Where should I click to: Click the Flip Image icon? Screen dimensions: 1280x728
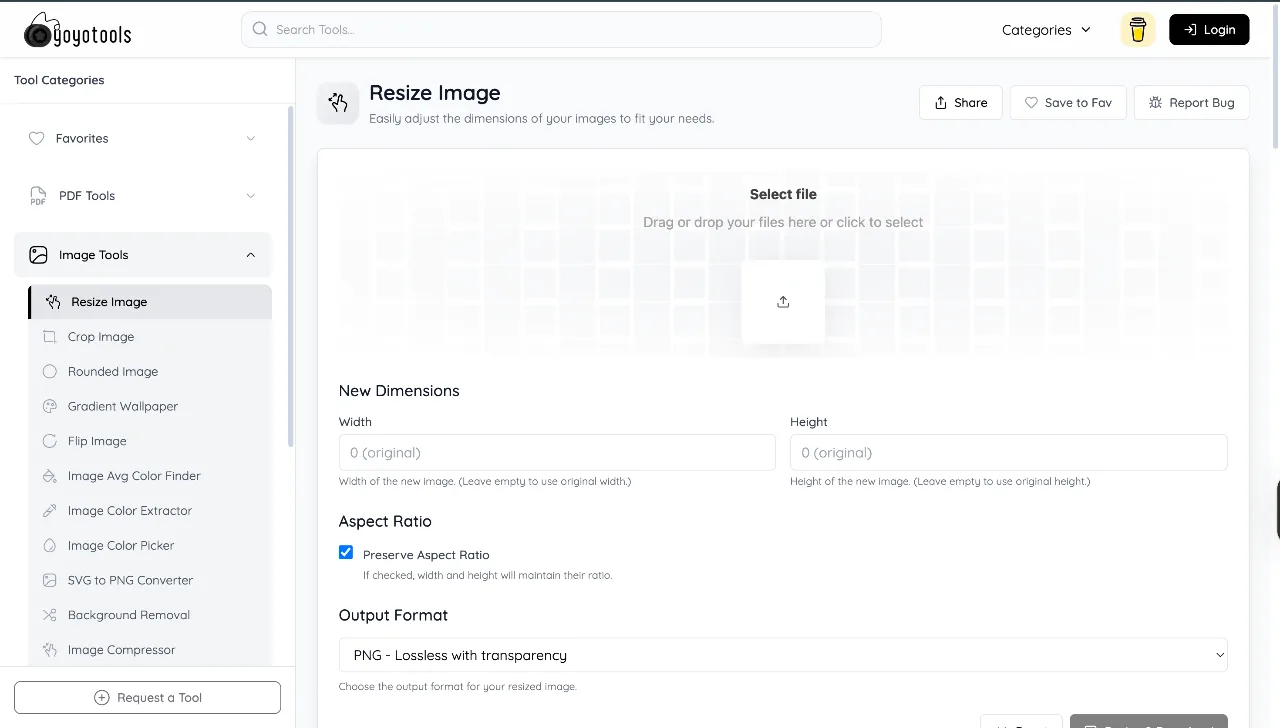(50, 441)
